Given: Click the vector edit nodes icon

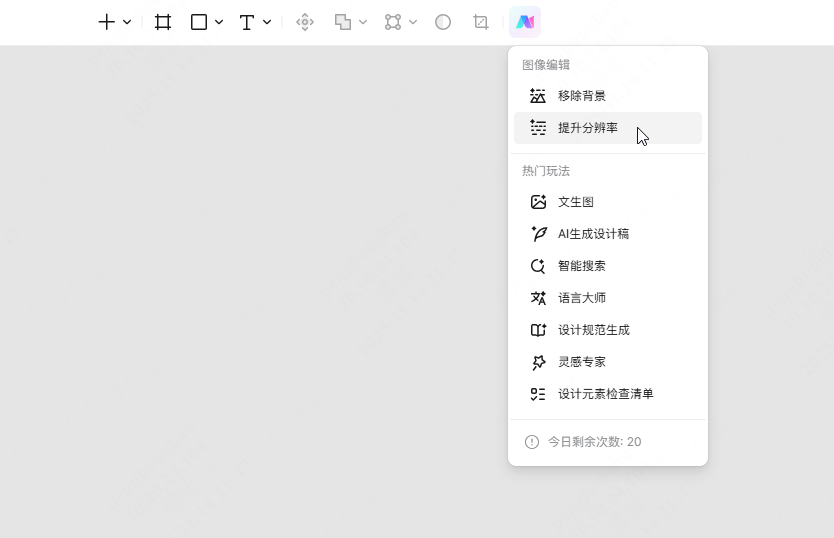Looking at the screenshot, I should (x=393, y=22).
